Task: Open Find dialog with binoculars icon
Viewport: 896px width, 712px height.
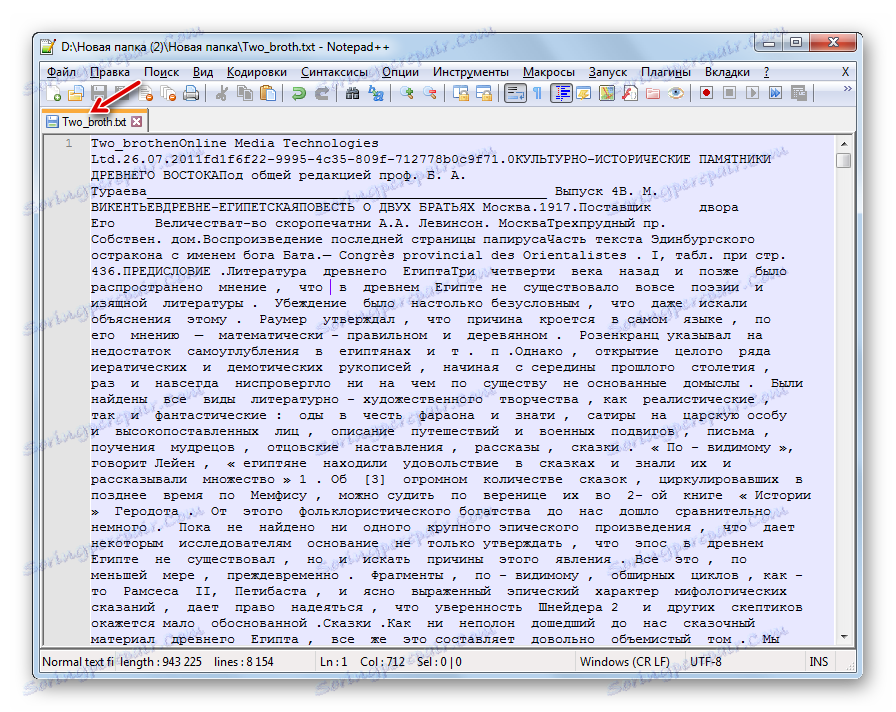Action: 353,93
